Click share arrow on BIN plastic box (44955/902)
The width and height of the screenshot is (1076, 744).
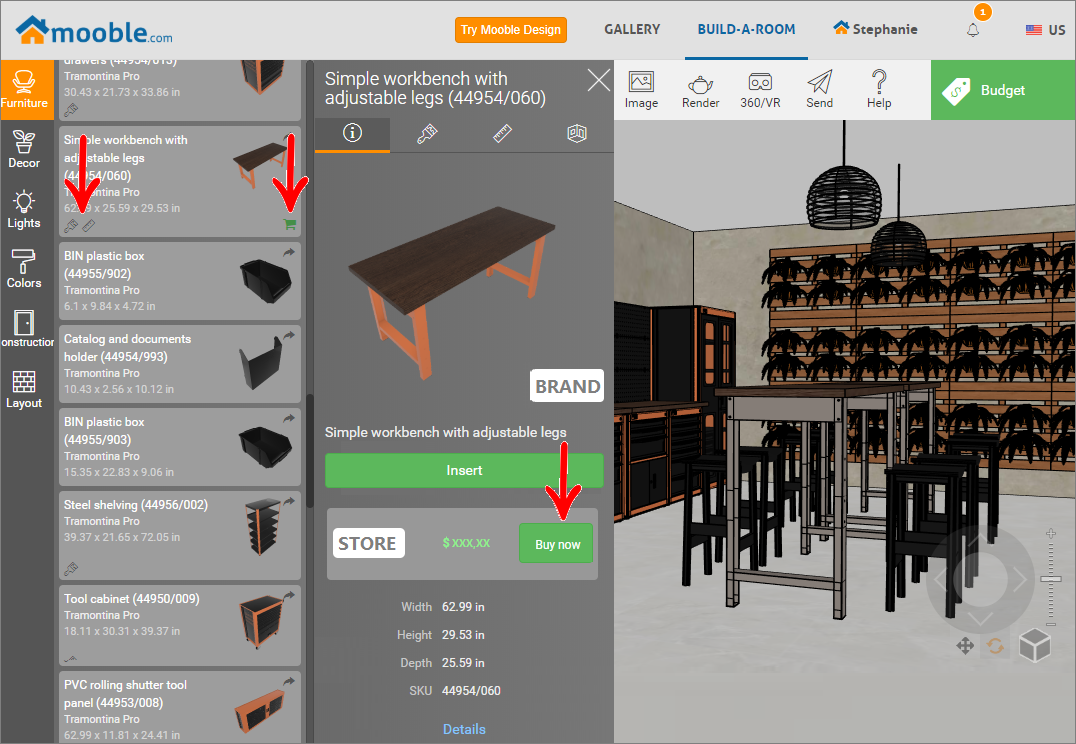pos(289,253)
